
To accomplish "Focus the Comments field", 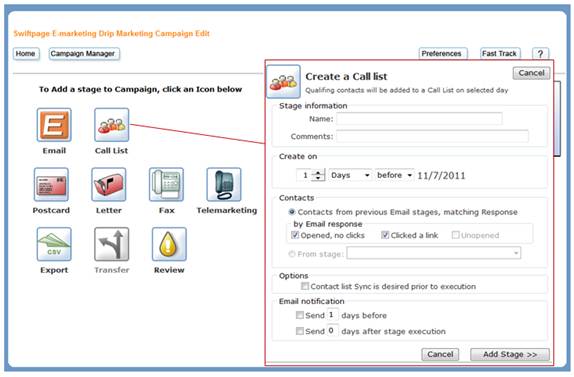I will coord(433,137).
